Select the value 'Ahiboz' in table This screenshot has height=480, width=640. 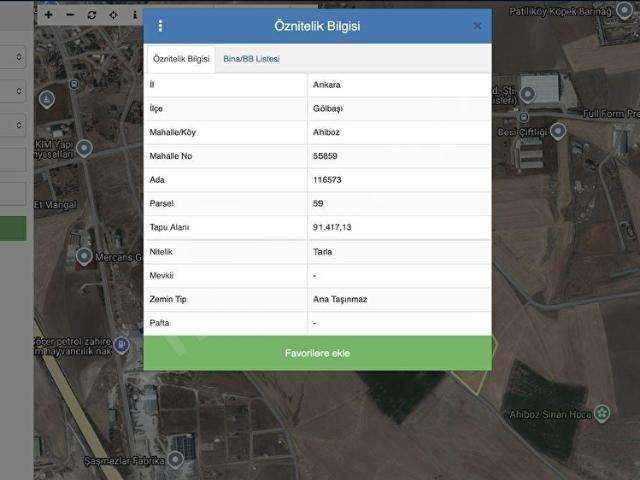326,132
